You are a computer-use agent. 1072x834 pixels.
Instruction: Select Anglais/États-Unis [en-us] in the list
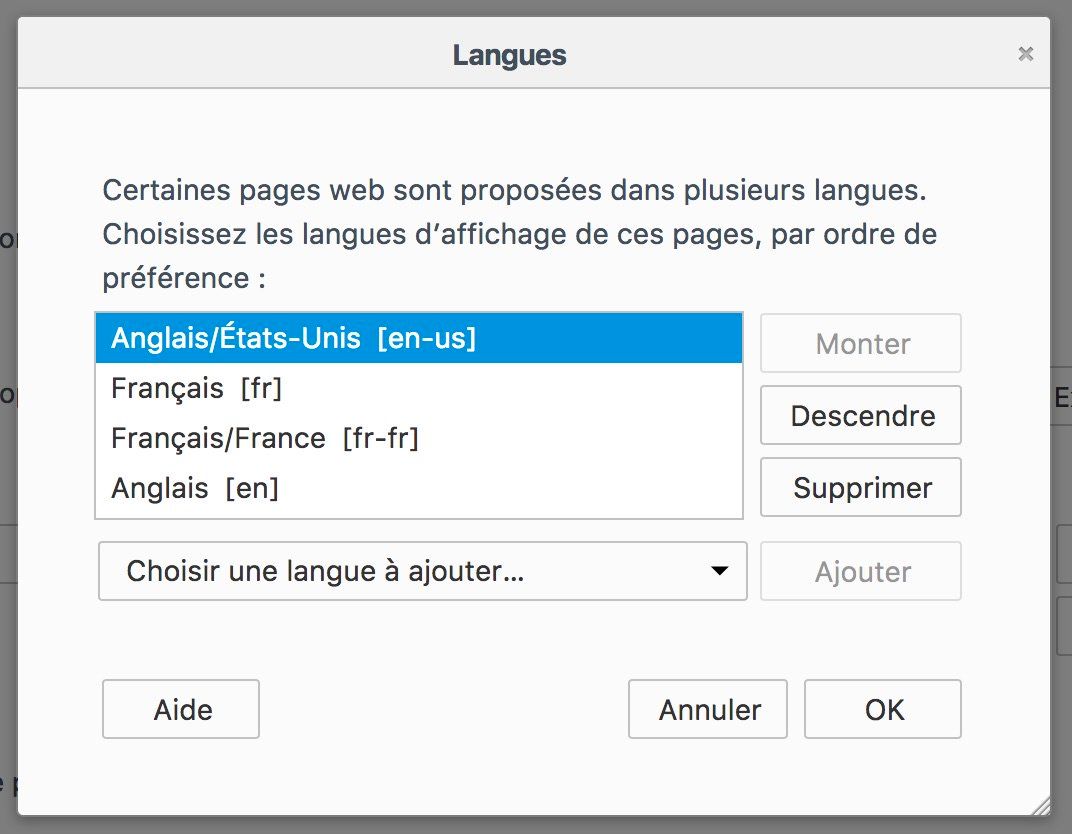[x=418, y=338]
